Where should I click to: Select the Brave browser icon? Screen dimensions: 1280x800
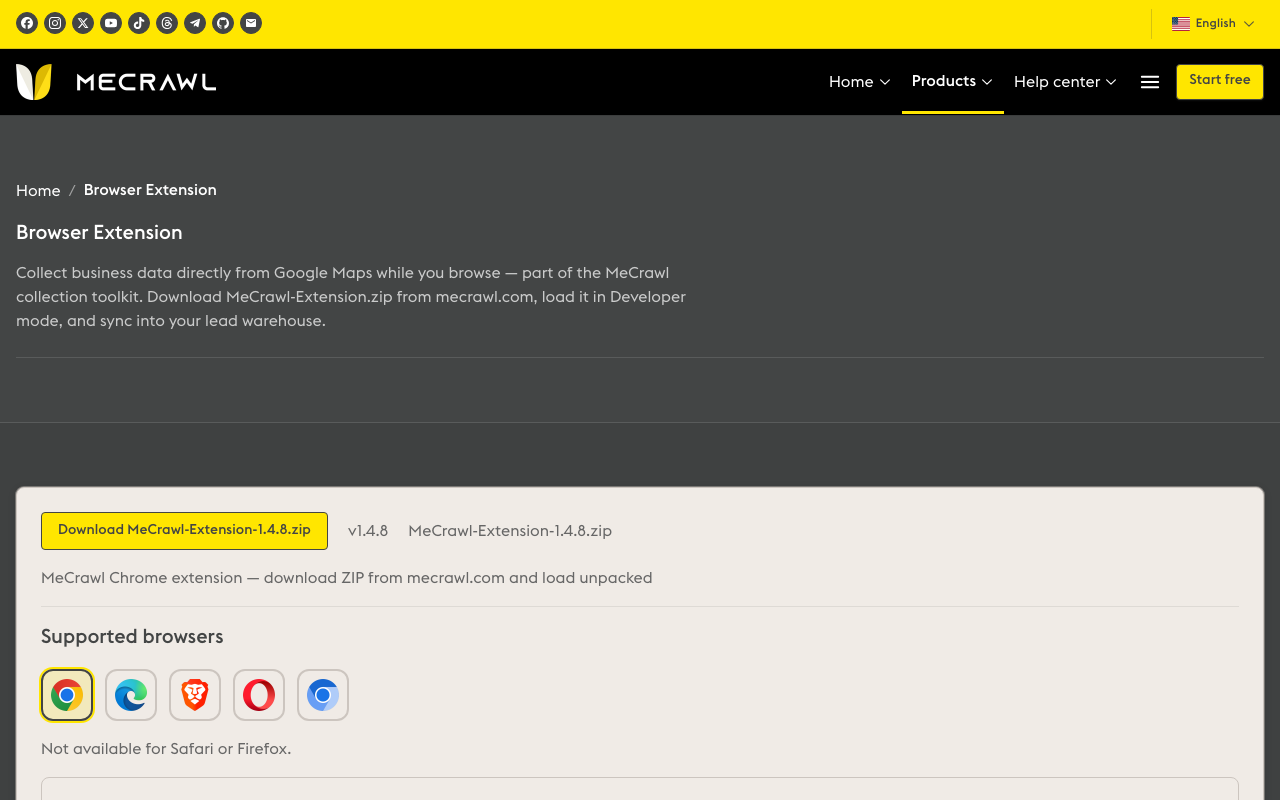coord(195,695)
